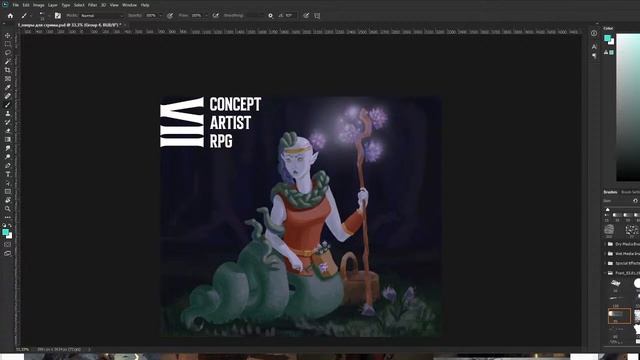Toggle pressure for size

tap(306, 16)
